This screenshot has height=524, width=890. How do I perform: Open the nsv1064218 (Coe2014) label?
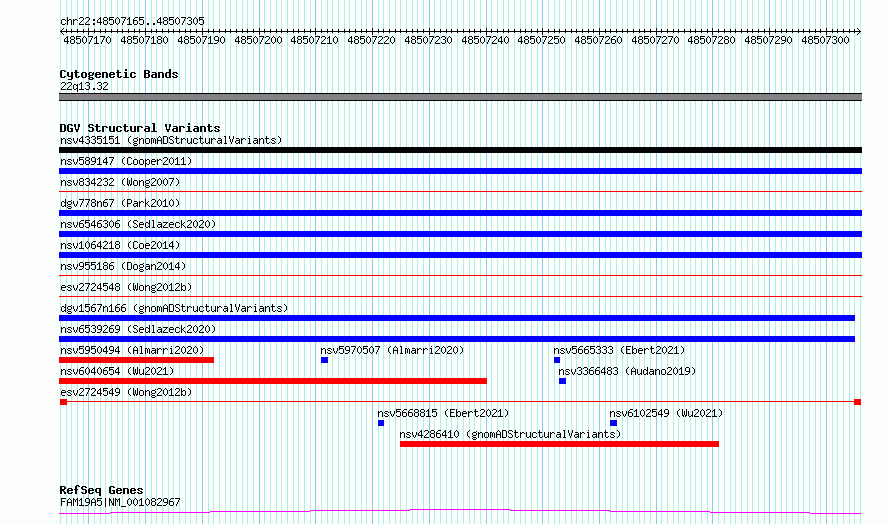point(120,245)
